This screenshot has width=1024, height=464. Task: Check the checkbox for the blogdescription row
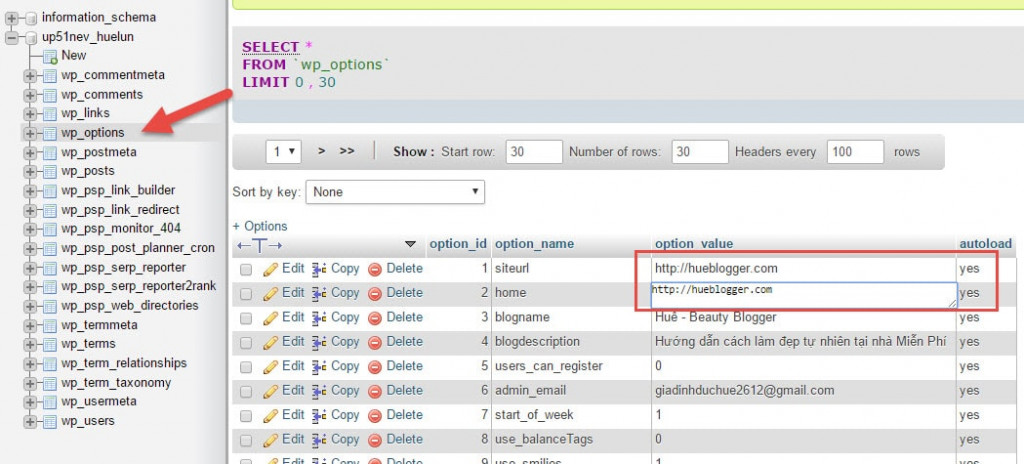[246, 342]
